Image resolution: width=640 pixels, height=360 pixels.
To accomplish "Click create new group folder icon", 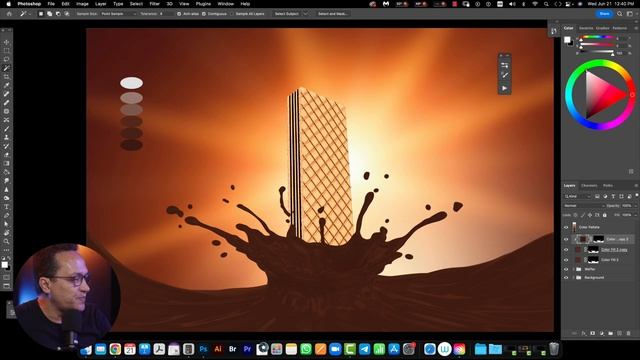I will pyautogui.click(x=611, y=333).
